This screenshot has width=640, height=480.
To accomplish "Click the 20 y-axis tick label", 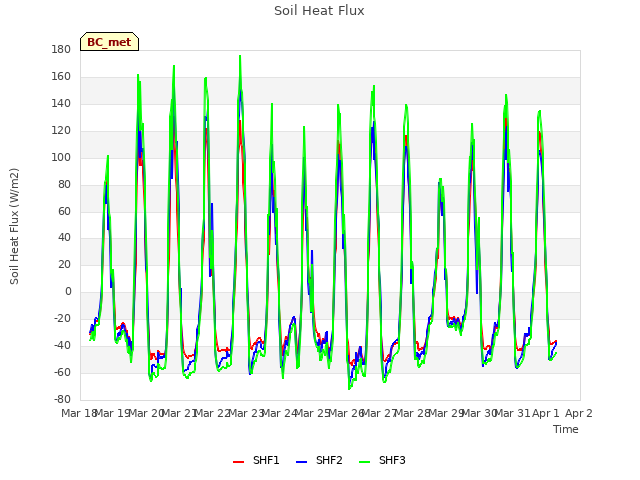I will (x=64, y=264).
